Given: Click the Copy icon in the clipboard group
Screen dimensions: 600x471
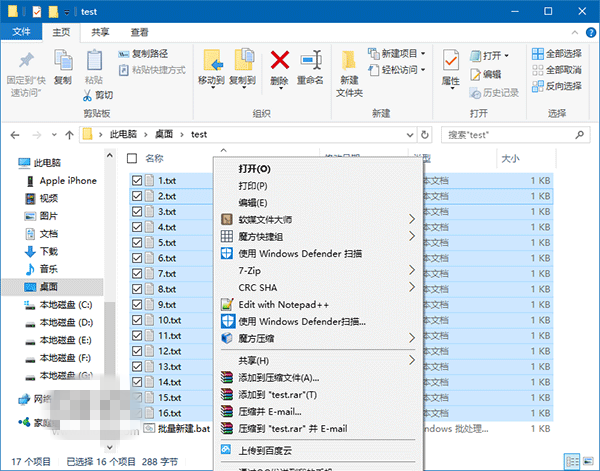Looking at the screenshot, I should pos(63,62).
